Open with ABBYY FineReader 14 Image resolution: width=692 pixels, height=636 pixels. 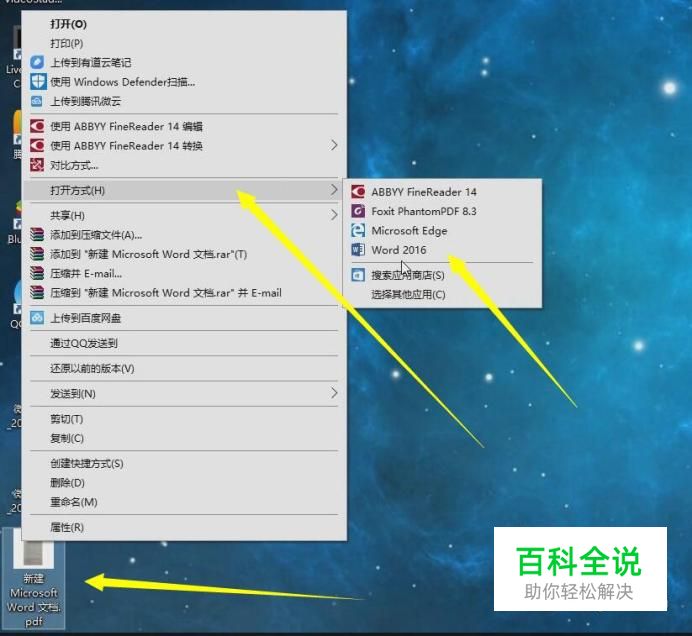442,192
